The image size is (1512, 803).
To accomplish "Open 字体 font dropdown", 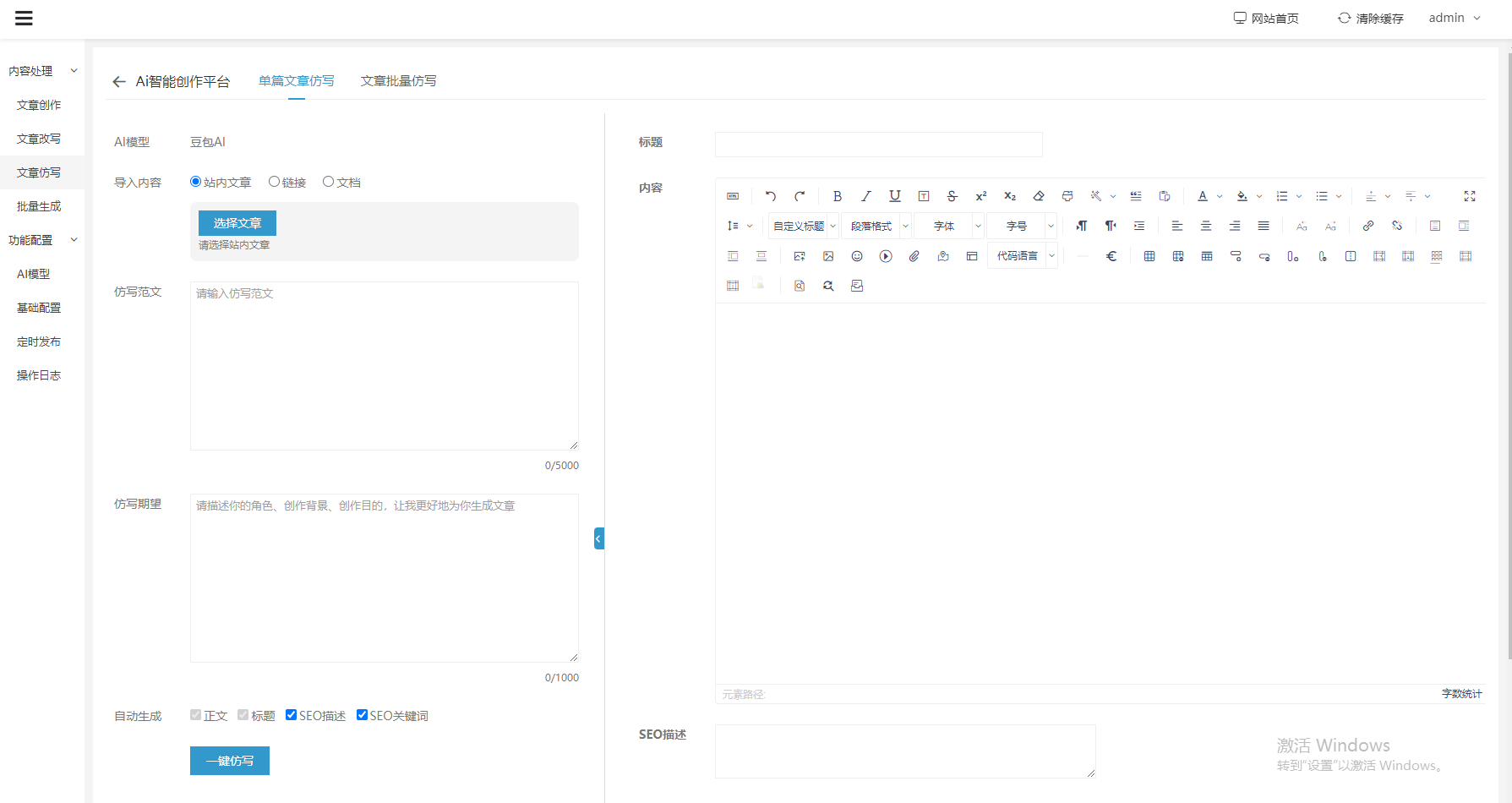I will [x=949, y=226].
